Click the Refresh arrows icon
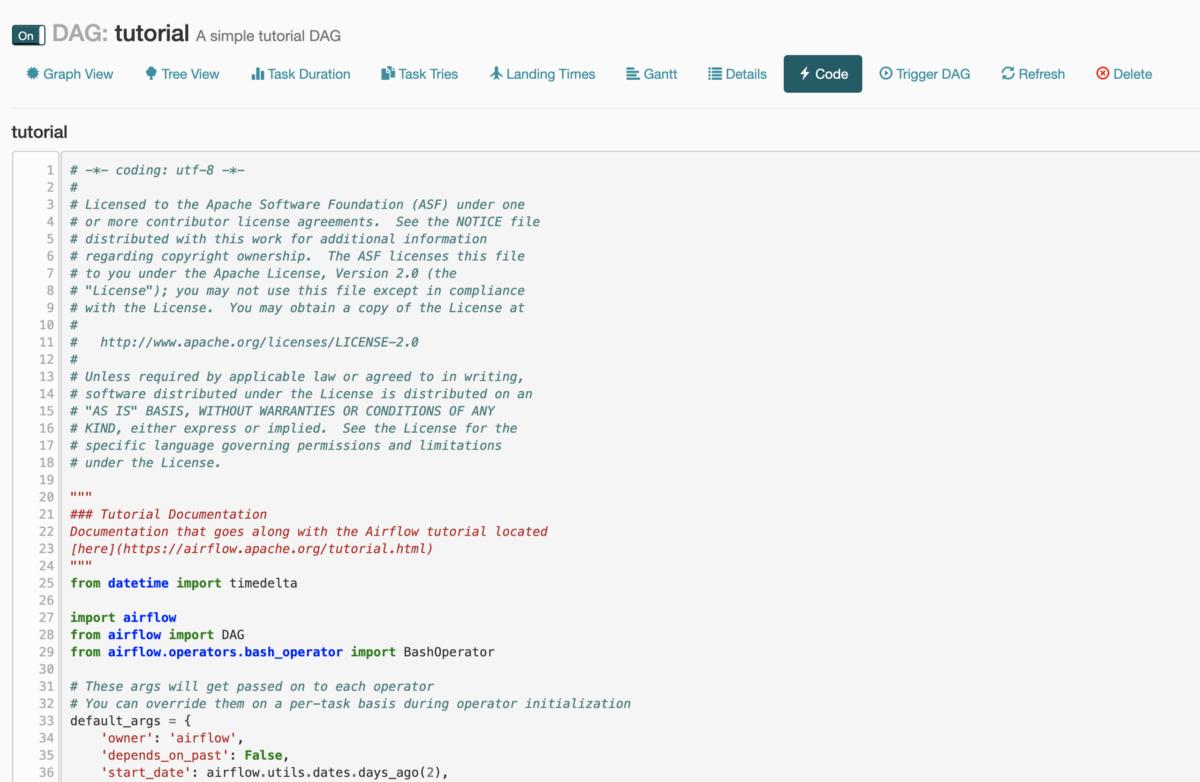 point(1008,74)
